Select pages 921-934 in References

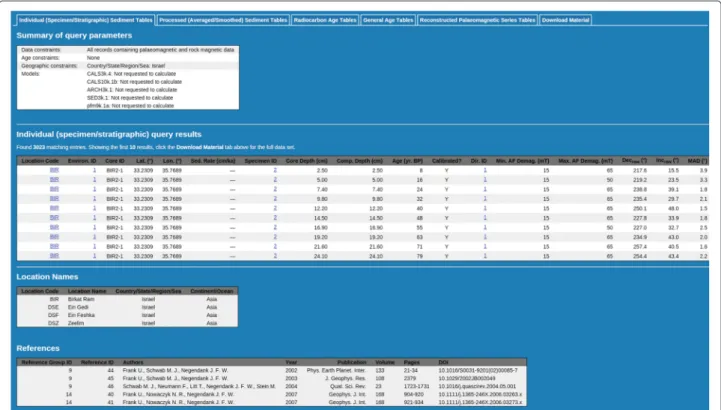[x=413, y=402]
